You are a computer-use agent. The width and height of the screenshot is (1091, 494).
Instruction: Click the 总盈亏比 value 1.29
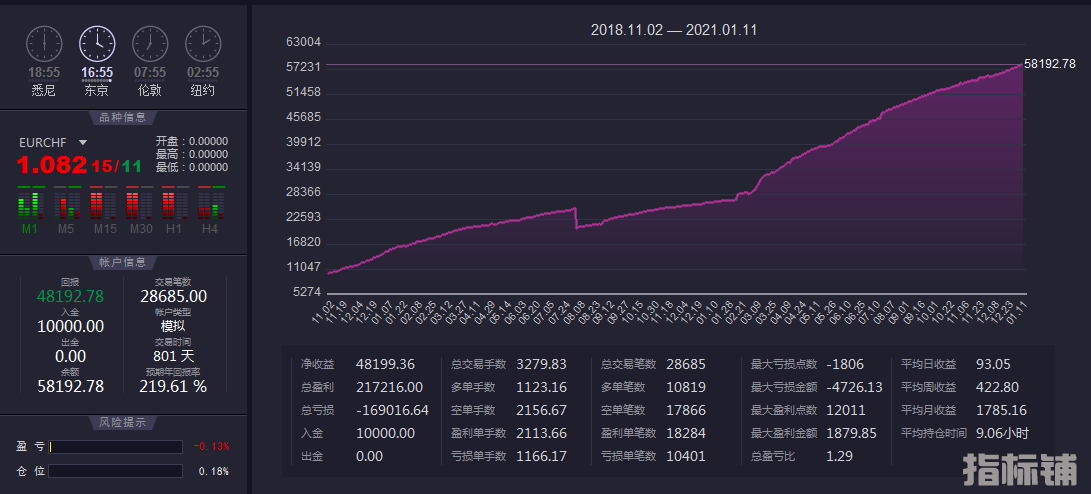click(839, 456)
